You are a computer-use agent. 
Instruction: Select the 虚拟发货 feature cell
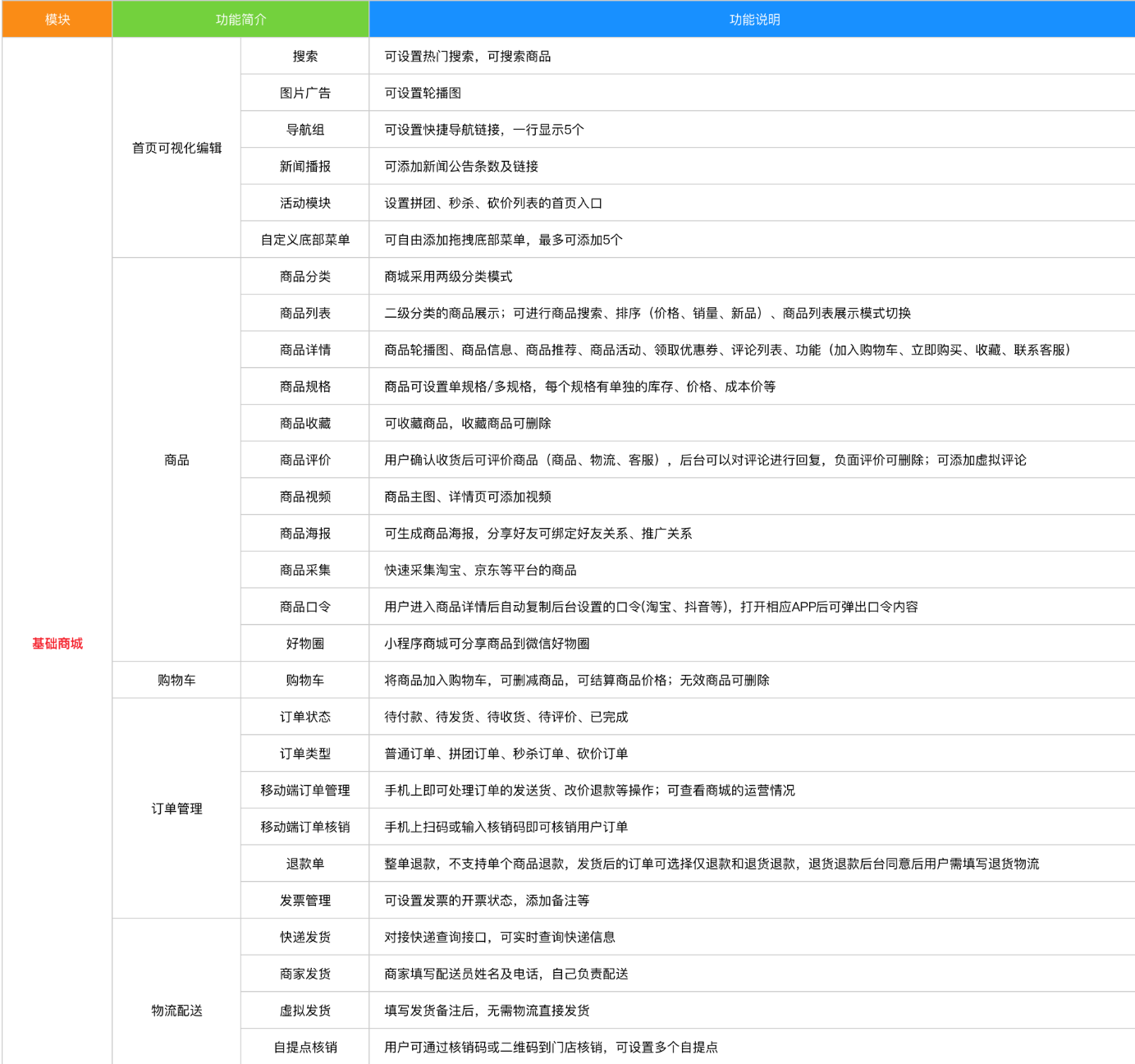coord(305,1011)
